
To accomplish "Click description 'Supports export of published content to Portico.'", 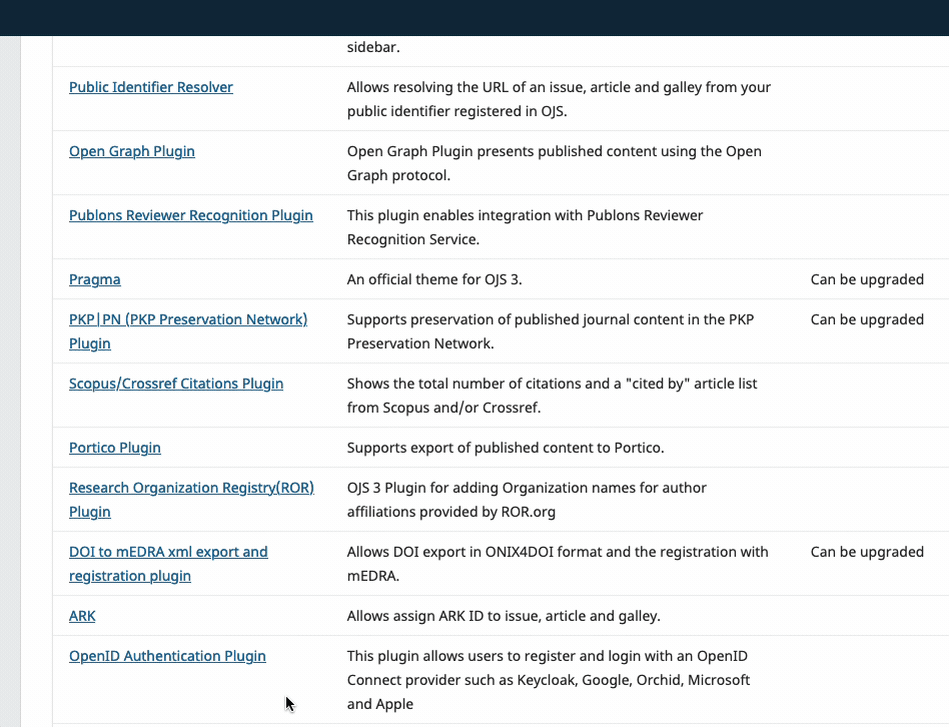I will click(x=505, y=448).
